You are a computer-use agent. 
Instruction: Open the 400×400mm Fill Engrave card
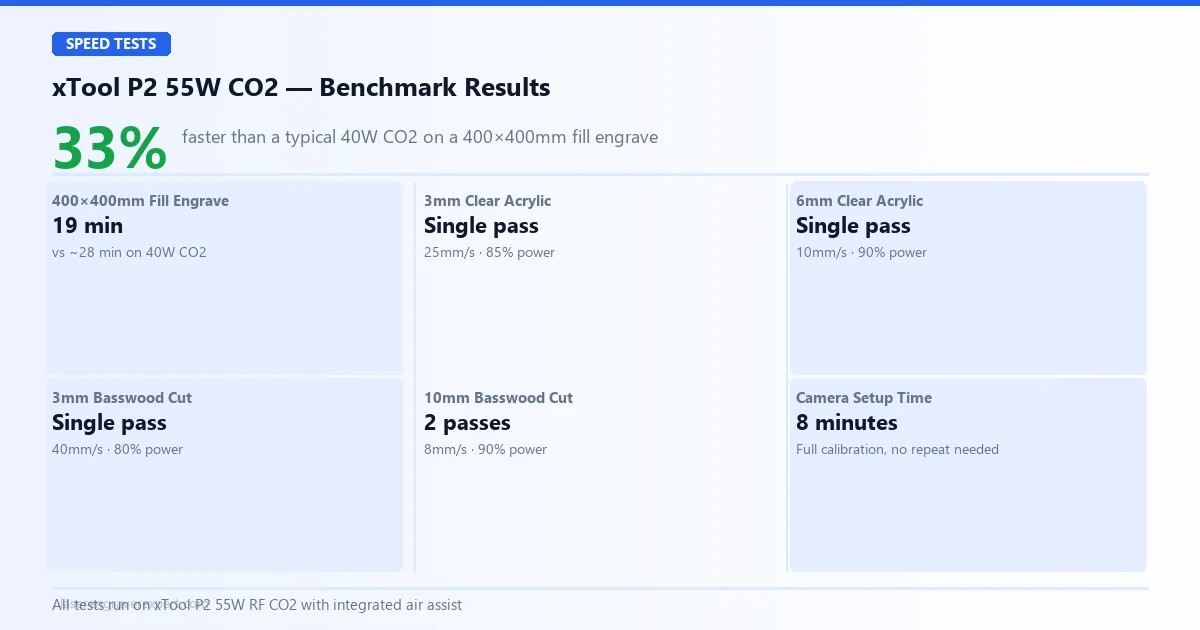225,278
